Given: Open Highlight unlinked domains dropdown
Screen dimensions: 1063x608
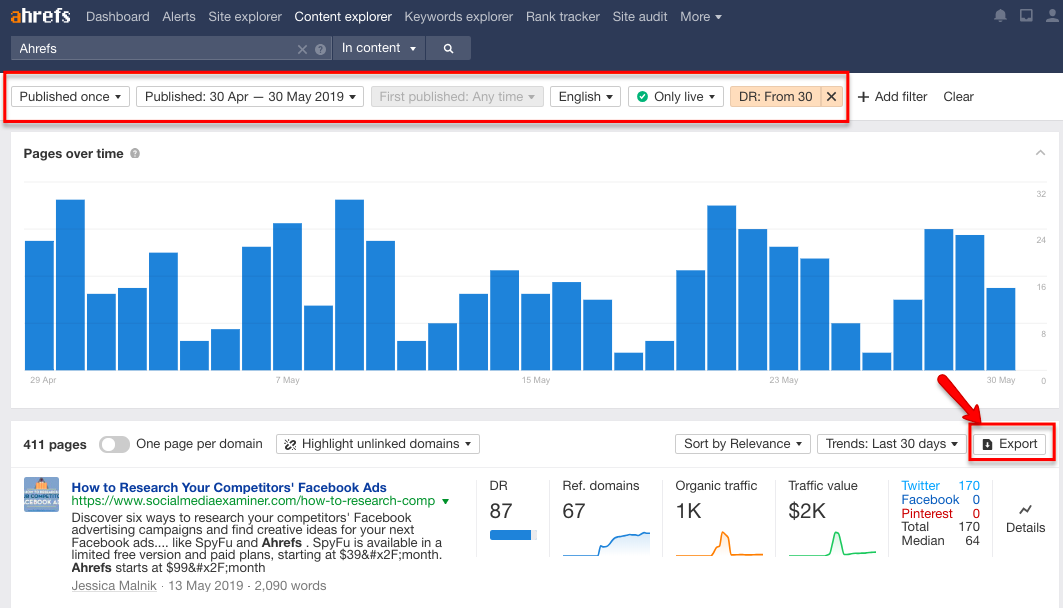Looking at the screenshot, I should (x=378, y=444).
